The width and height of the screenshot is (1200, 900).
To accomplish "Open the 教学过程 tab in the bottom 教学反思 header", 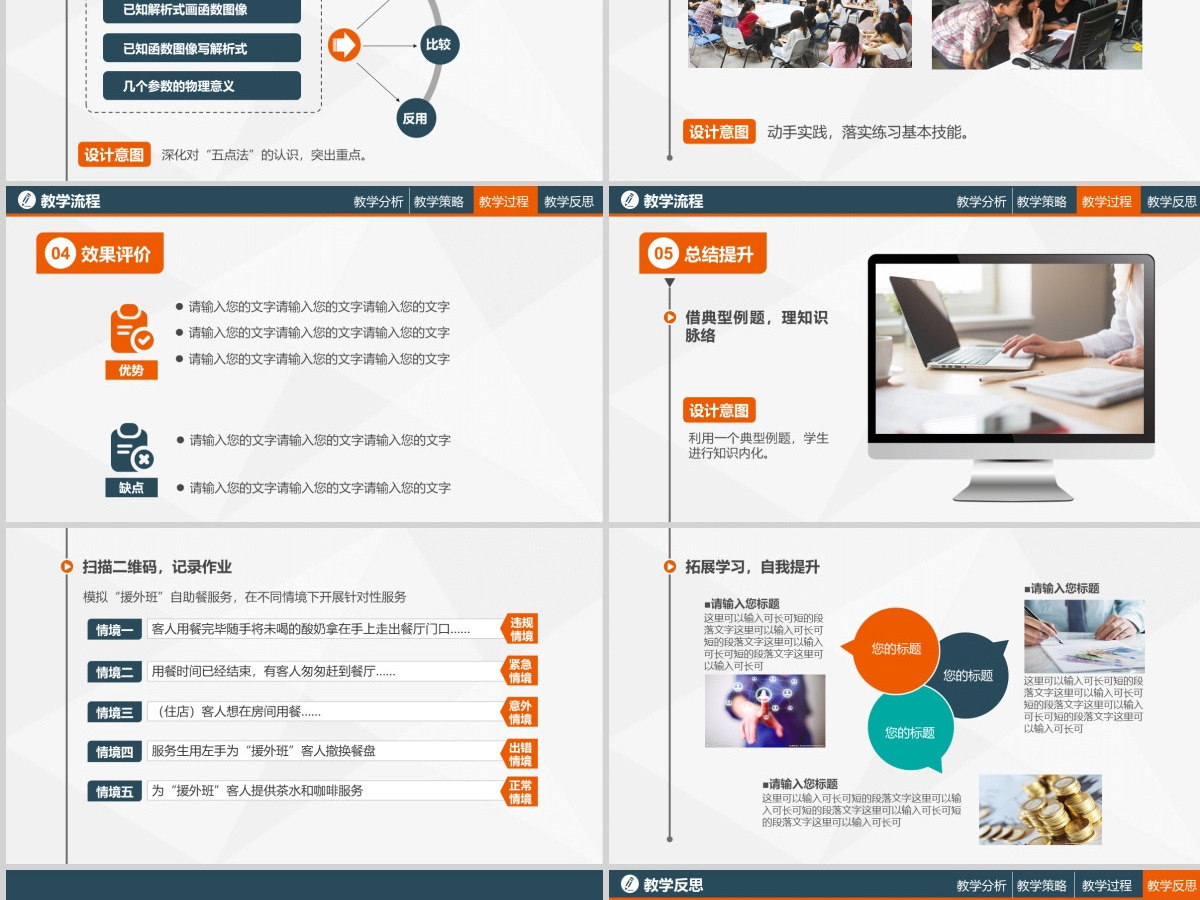I will pyautogui.click(x=1107, y=885).
